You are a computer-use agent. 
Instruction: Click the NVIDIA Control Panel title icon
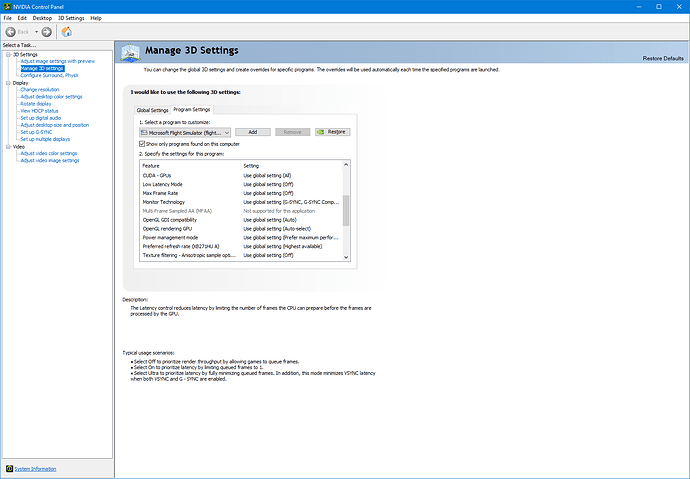(7, 7)
